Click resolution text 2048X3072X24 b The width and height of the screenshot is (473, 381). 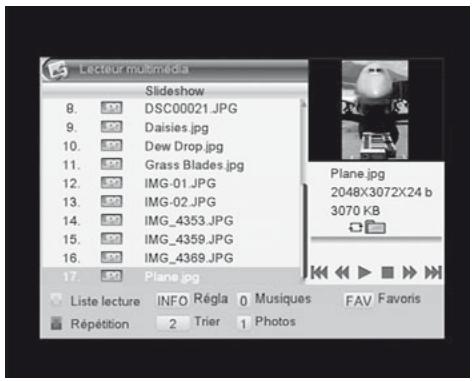[381, 192]
